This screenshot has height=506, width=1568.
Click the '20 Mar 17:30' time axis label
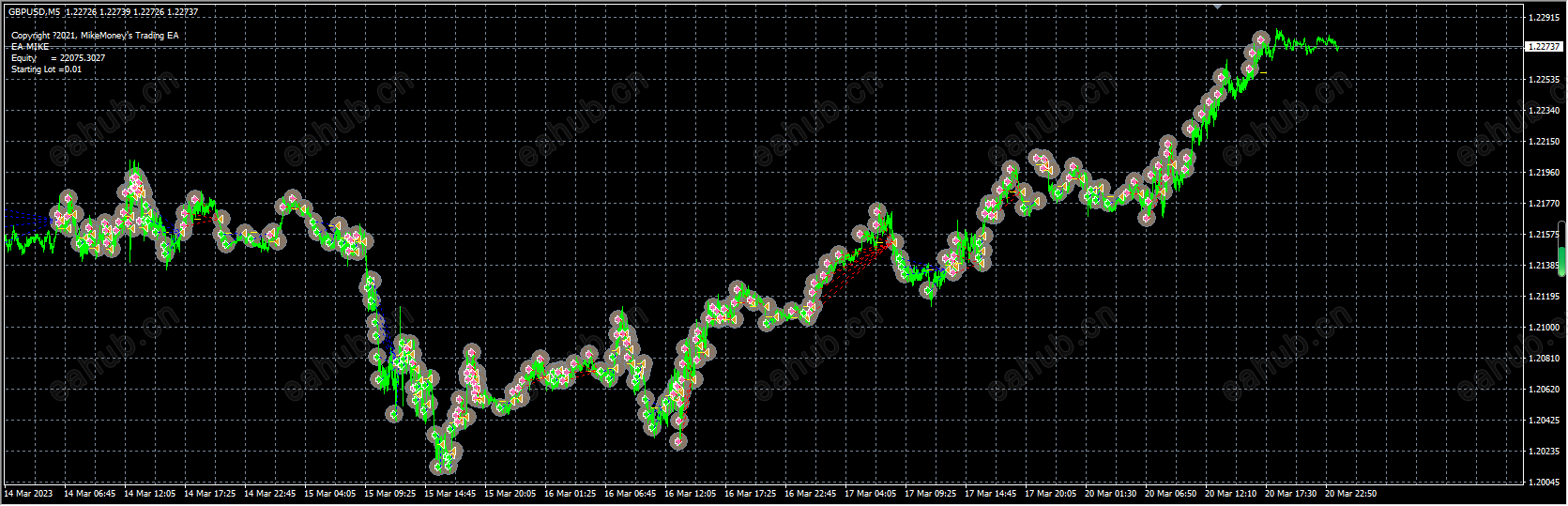[1292, 494]
